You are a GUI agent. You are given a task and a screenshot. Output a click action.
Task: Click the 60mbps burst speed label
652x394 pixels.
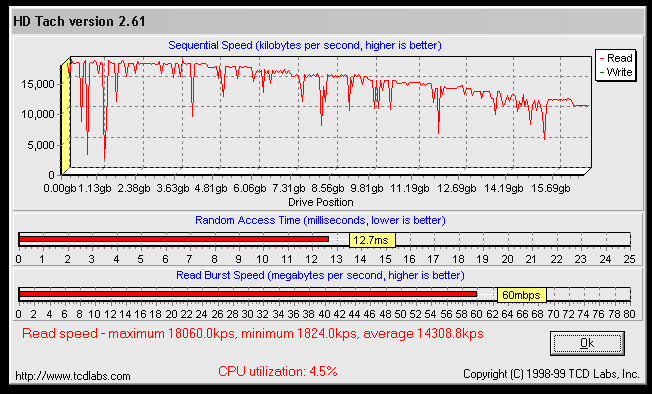pyautogui.click(x=521, y=295)
